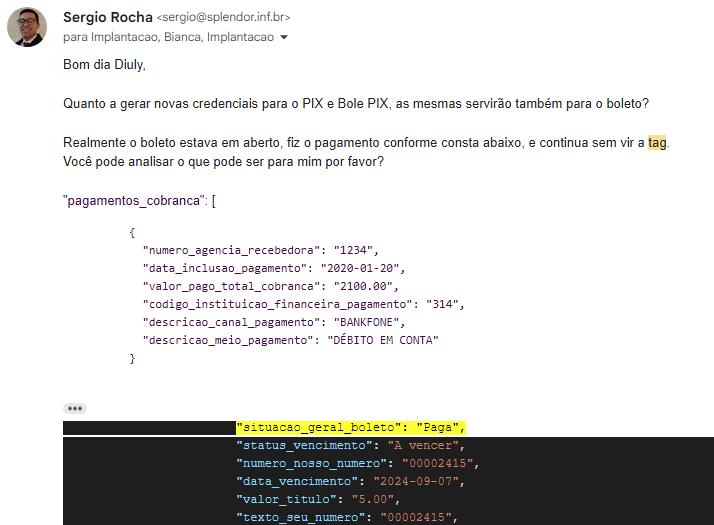Click the line 'data_vencimento": "2024-09-07"'

click(x=351, y=481)
